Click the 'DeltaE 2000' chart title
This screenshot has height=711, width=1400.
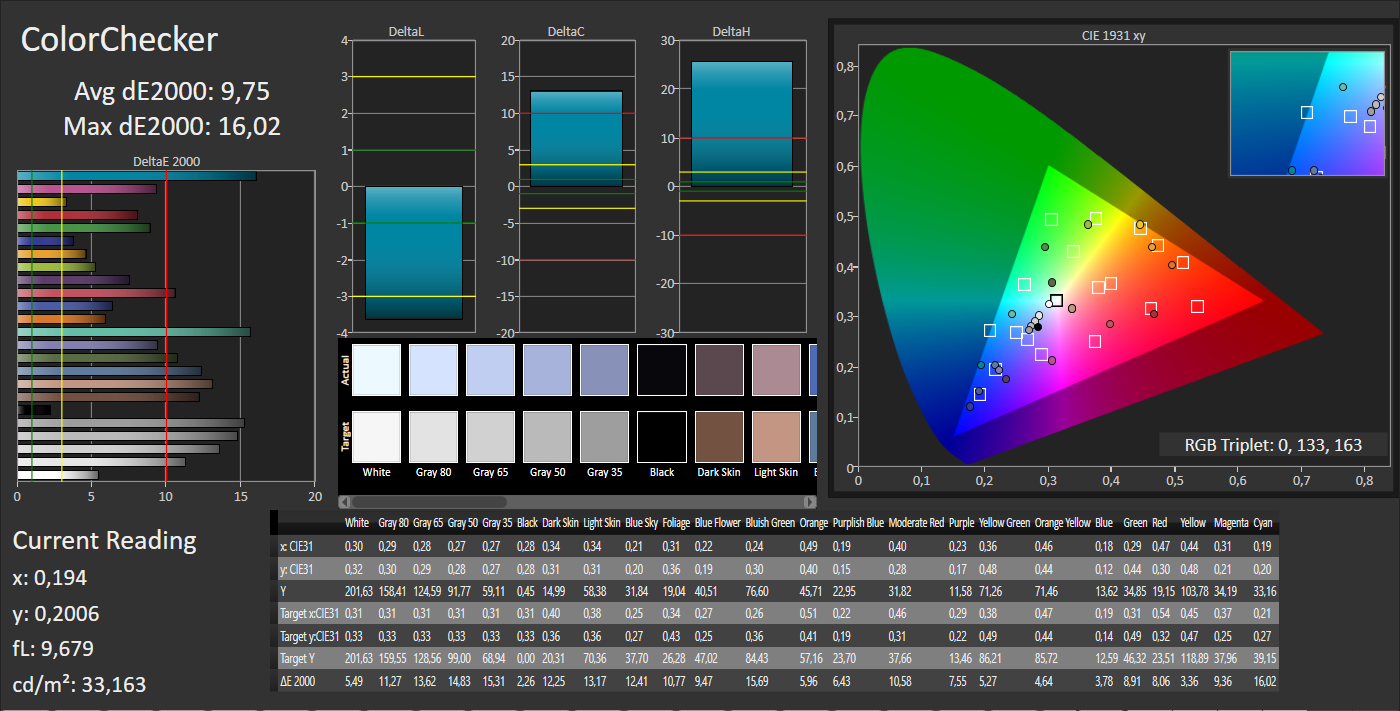pos(166,161)
